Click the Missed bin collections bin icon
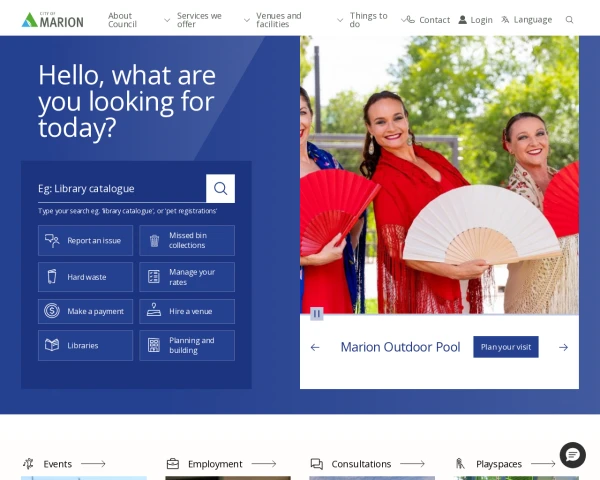The image size is (600, 480). [154, 240]
